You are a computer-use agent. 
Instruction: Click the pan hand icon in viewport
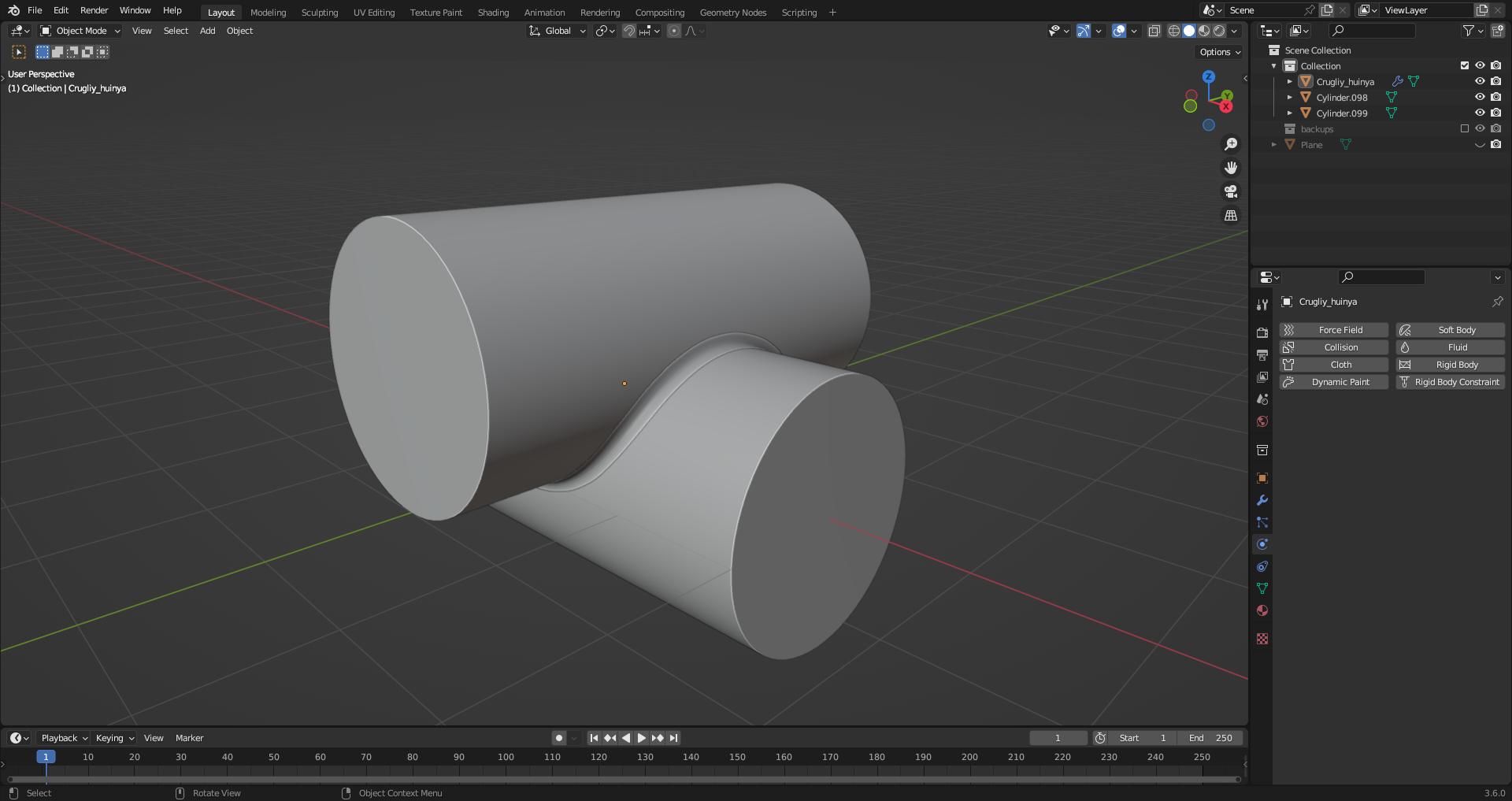1231,168
